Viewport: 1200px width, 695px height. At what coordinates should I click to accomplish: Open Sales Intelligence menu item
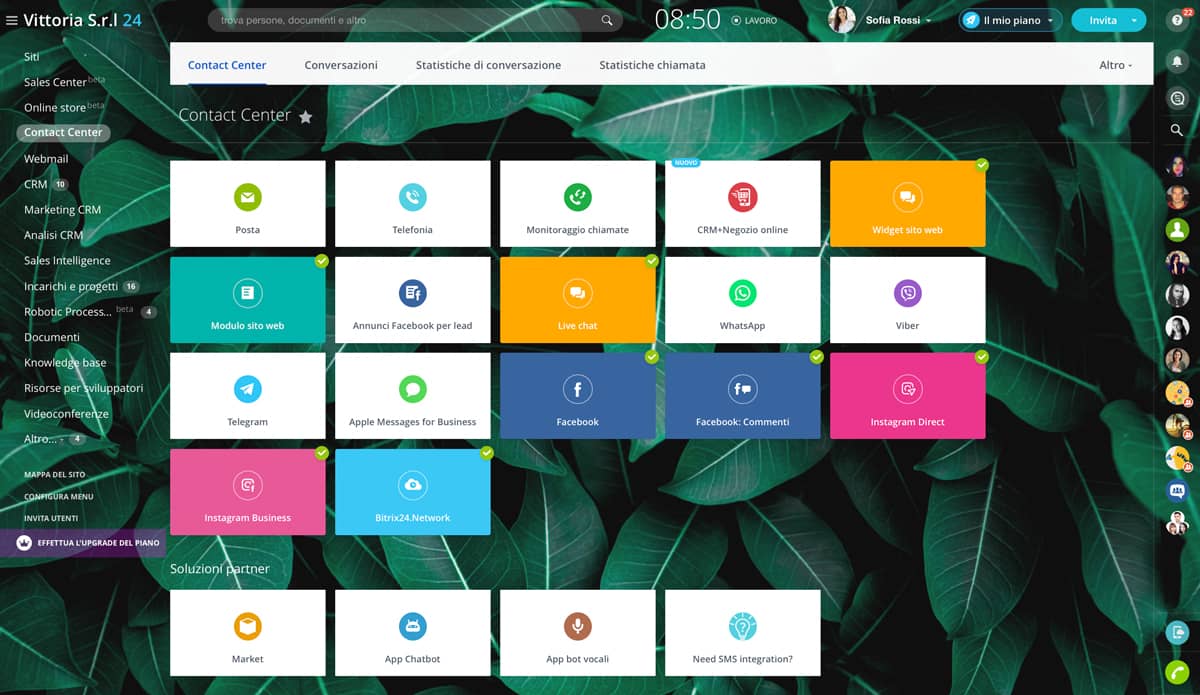[x=67, y=260]
